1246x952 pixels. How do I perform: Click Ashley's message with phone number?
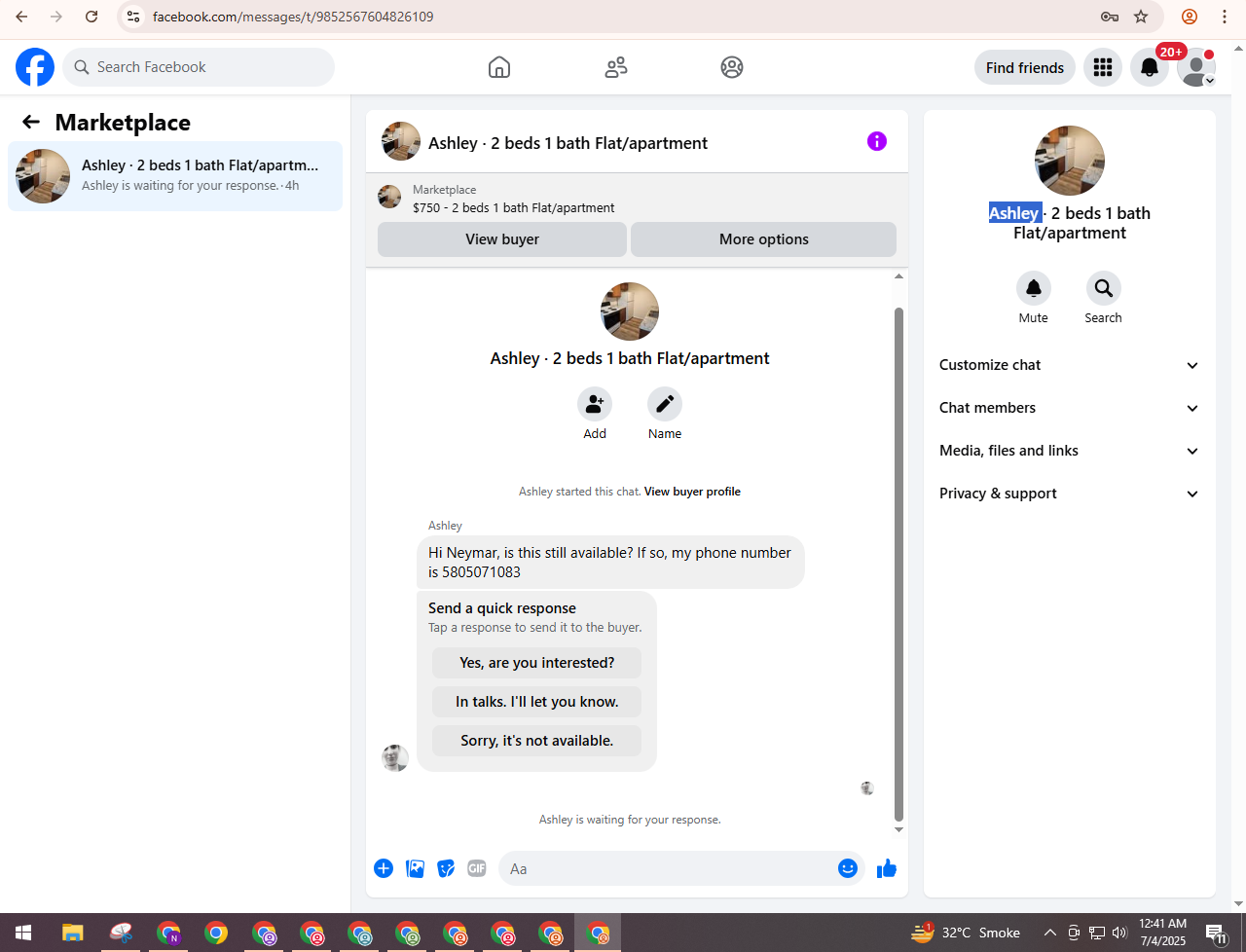coord(610,563)
